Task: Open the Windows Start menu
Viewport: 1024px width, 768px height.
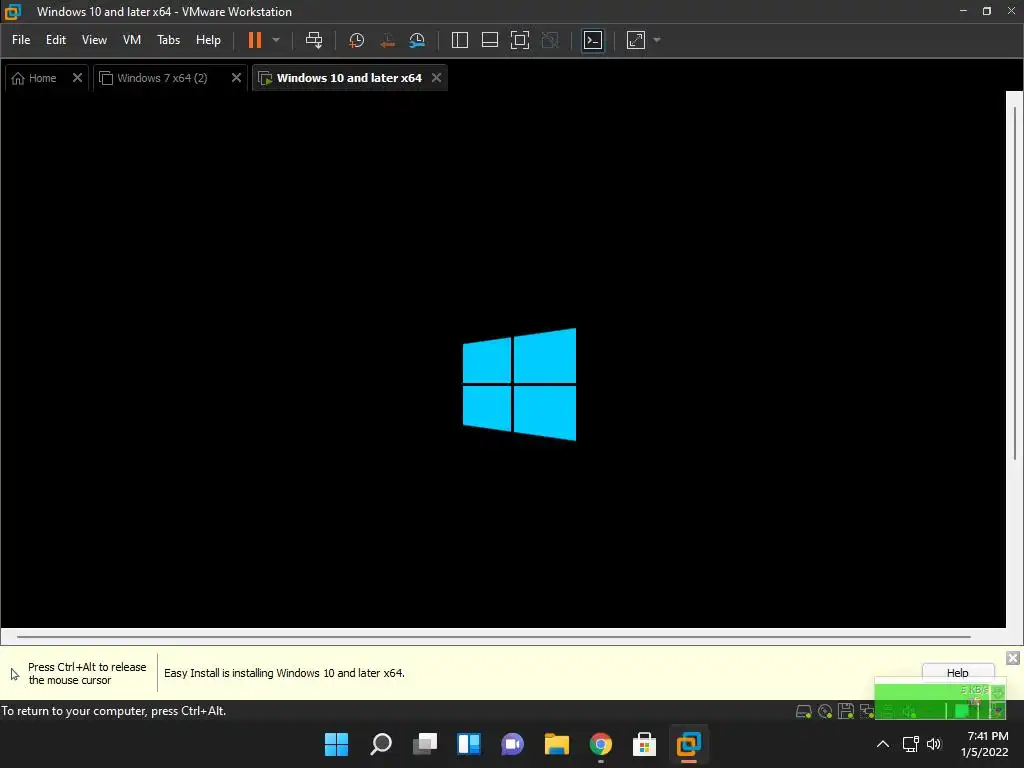Action: [336, 744]
